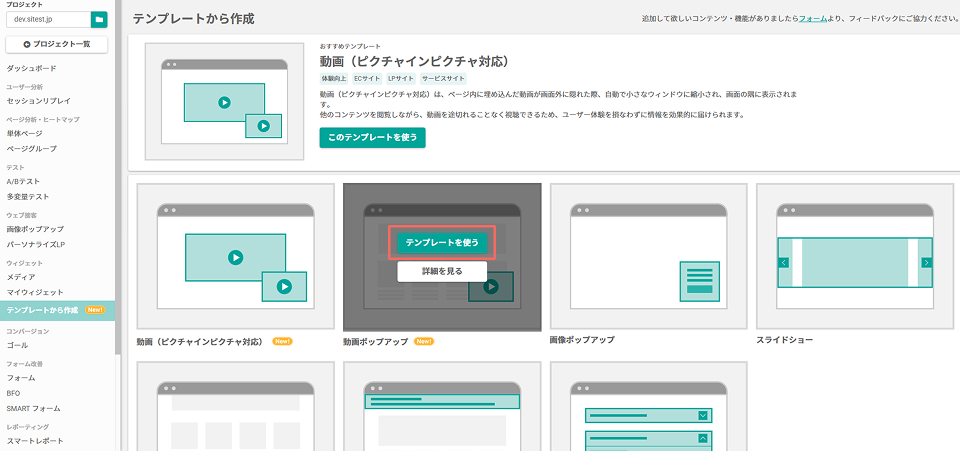The height and width of the screenshot is (451, 960).
Task: Click the collapsed chevron in the accordion preview
Action: point(703,416)
